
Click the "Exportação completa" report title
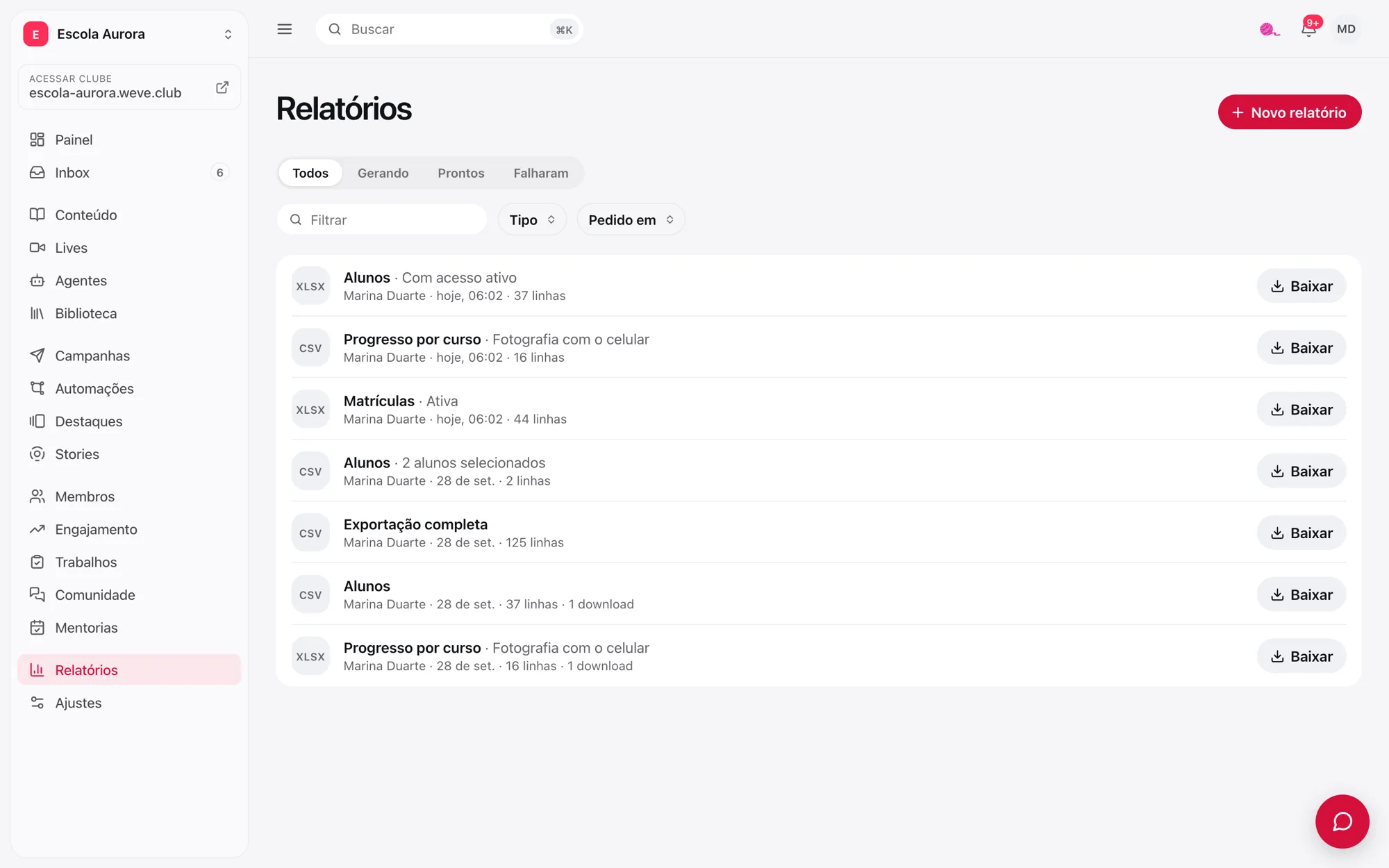click(415, 524)
